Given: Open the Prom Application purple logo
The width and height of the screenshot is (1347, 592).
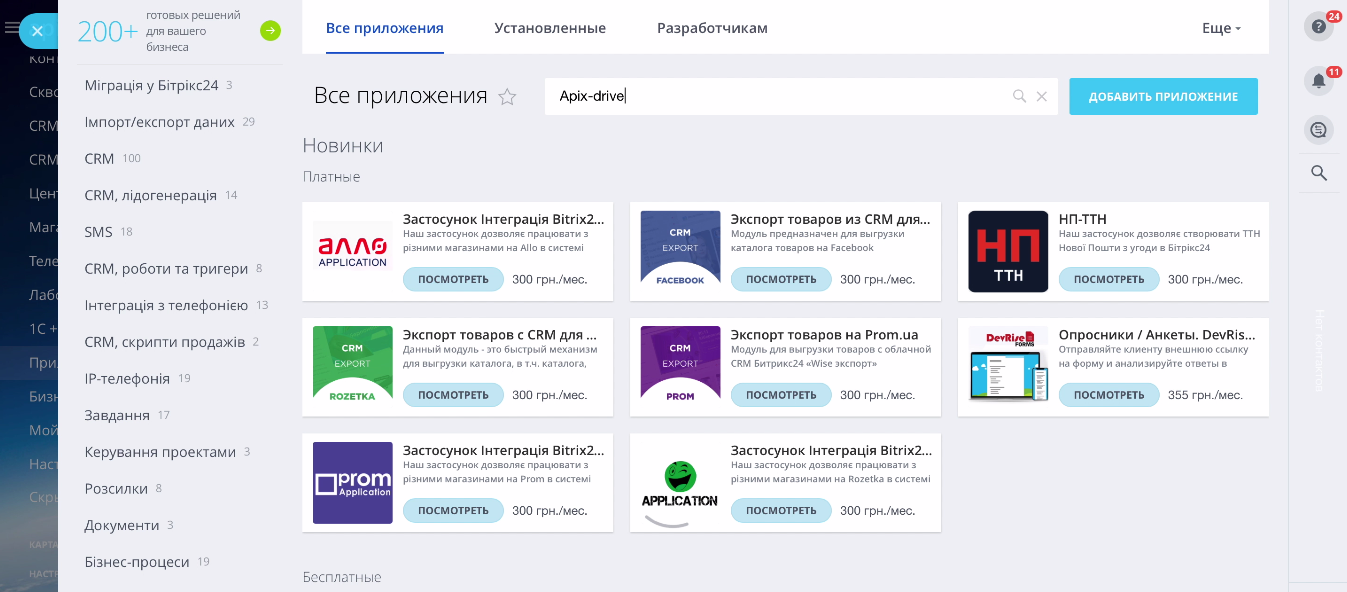Looking at the screenshot, I should (352, 483).
